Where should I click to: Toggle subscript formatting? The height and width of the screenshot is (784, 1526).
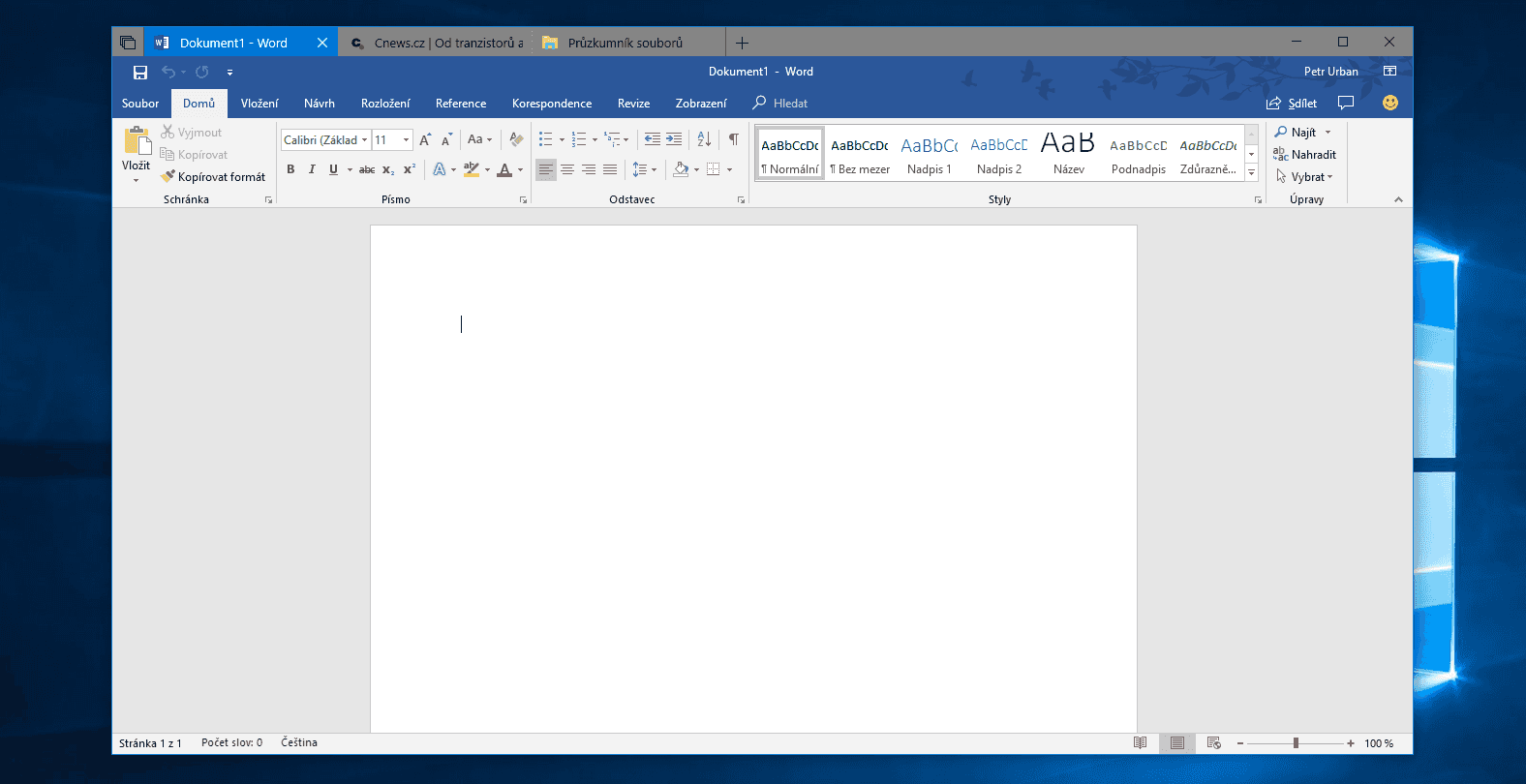[388, 169]
